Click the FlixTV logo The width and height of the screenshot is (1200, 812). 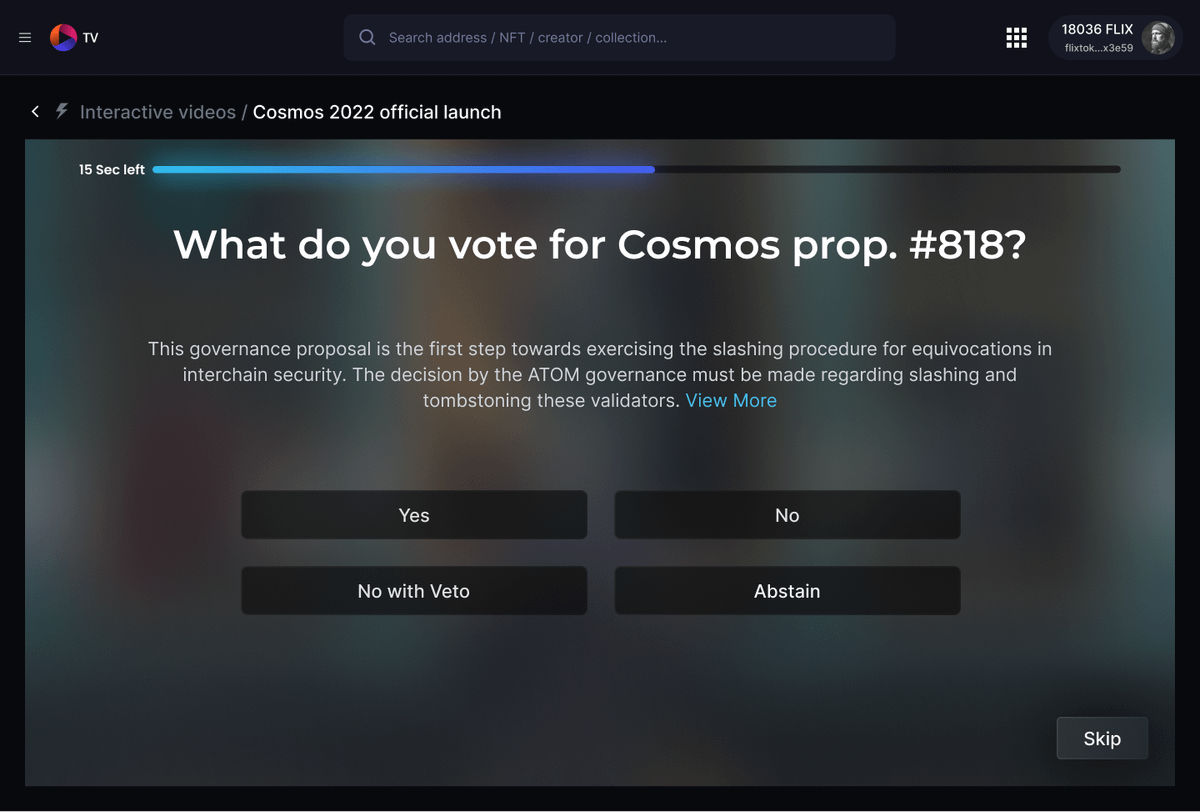64,38
